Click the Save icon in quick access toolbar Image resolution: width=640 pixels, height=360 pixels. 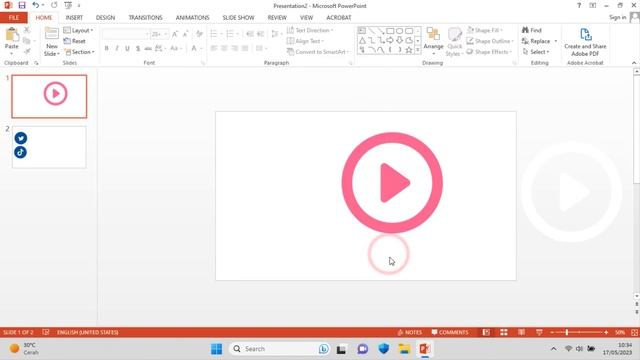pyautogui.click(x=22, y=5)
